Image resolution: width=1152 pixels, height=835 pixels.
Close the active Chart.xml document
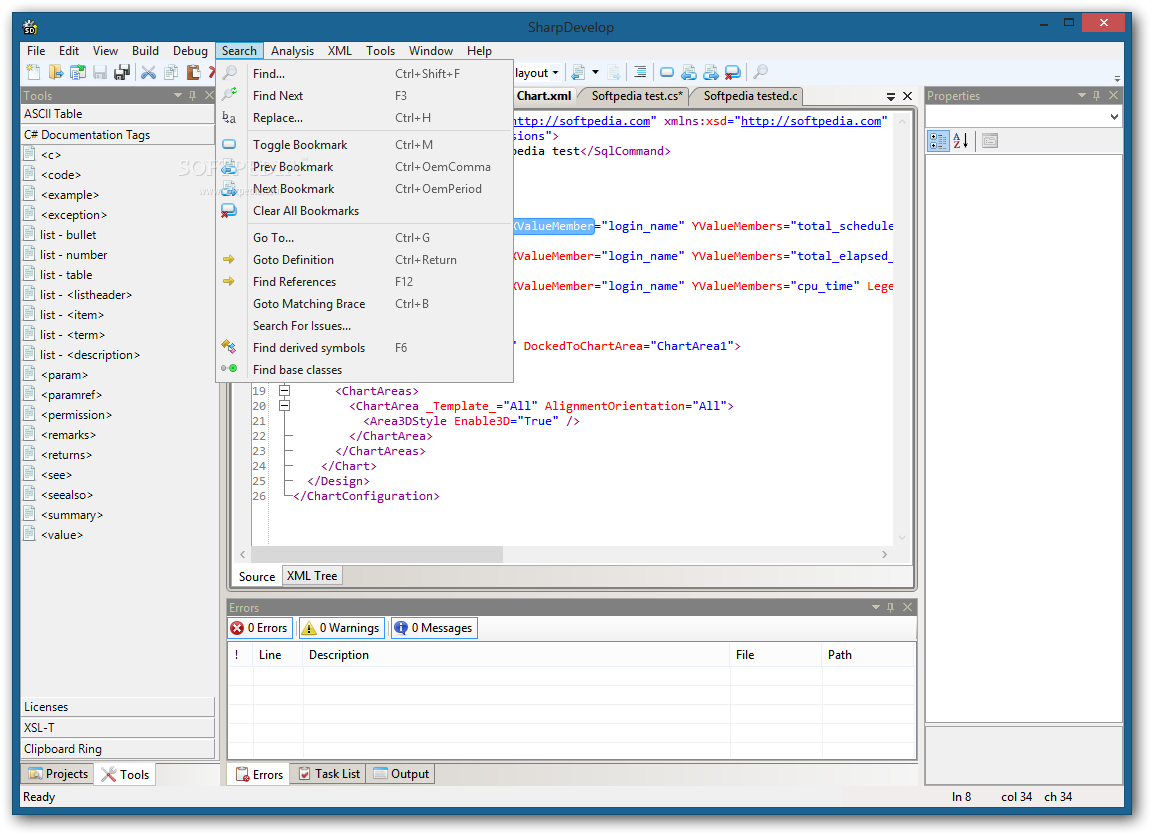pyautogui.click(x=907, y=96)
